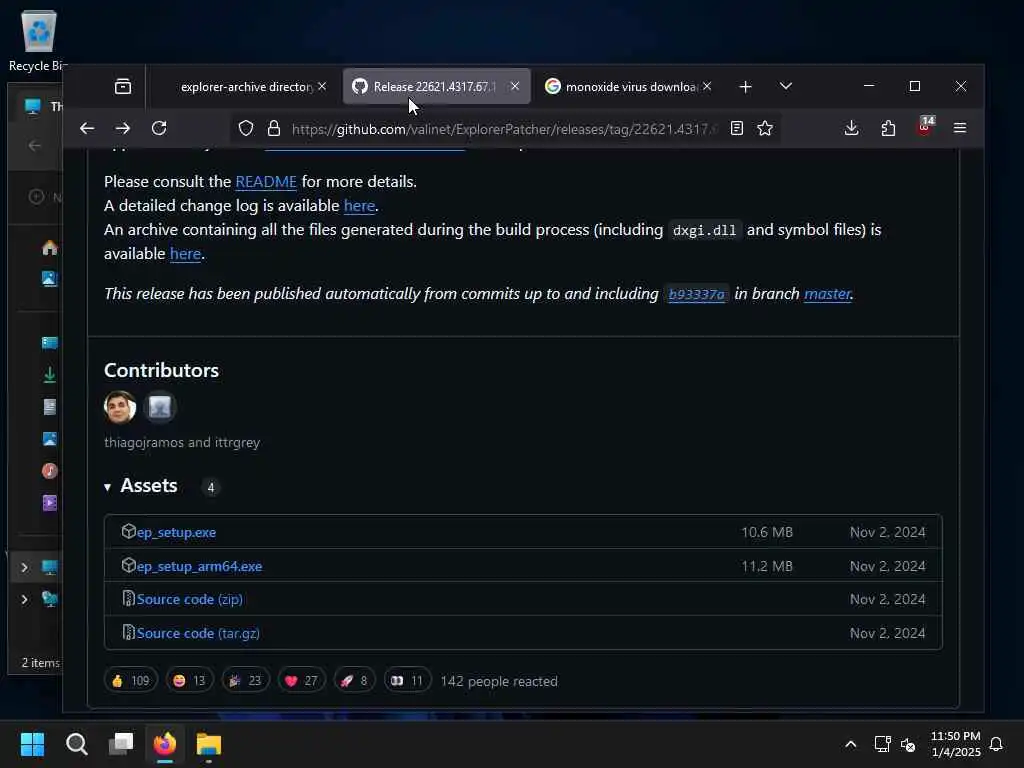
Task: Open extension with red 14 badge
Action: [925, 126]
